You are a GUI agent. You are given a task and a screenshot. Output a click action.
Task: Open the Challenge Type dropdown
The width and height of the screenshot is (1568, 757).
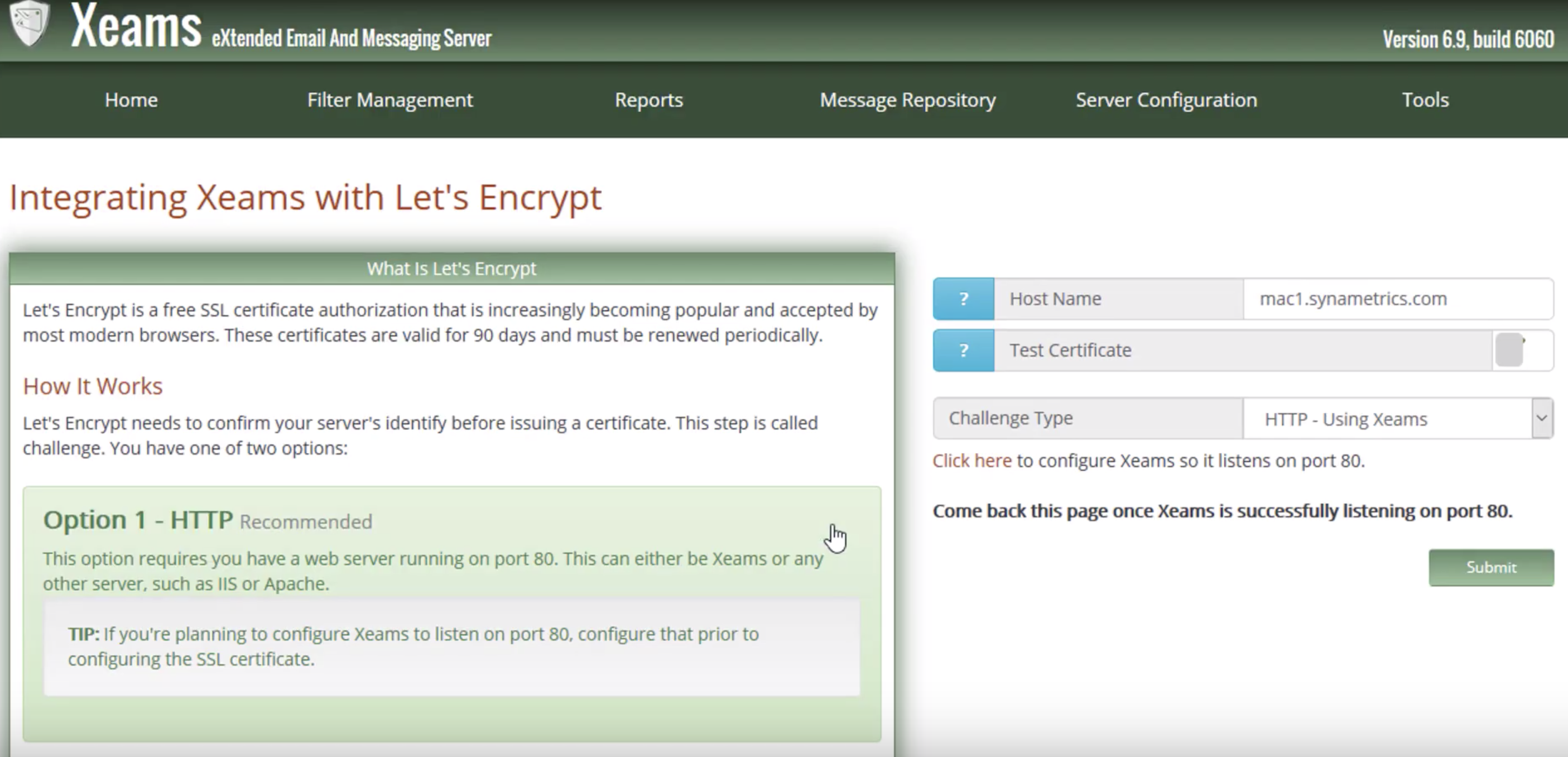1398,419
